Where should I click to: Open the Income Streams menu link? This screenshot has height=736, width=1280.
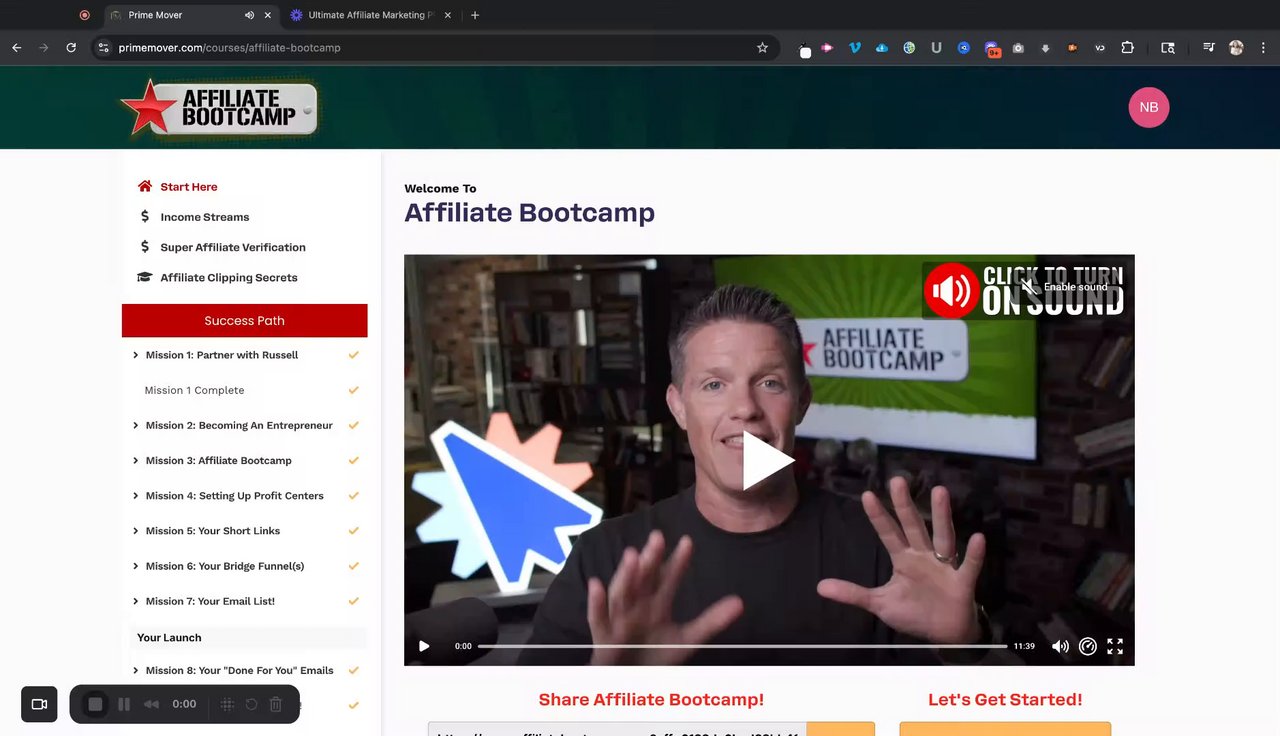click(x=205, y=217)
